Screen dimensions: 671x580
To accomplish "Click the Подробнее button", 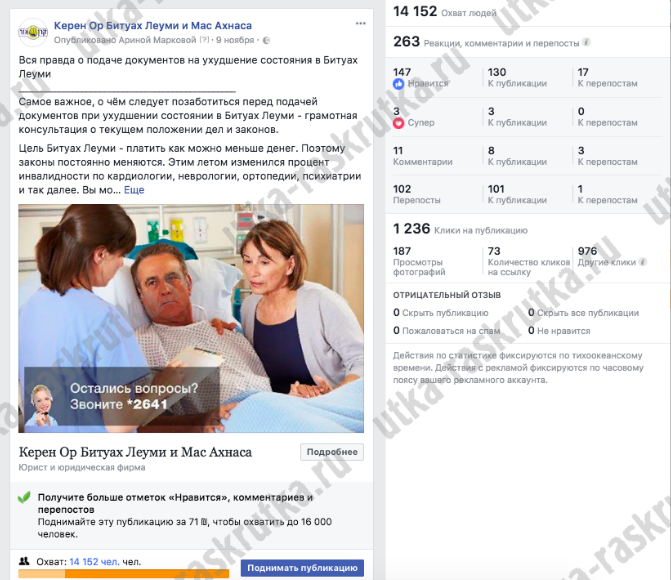I will pyautogui.click(x=332, y=452).
